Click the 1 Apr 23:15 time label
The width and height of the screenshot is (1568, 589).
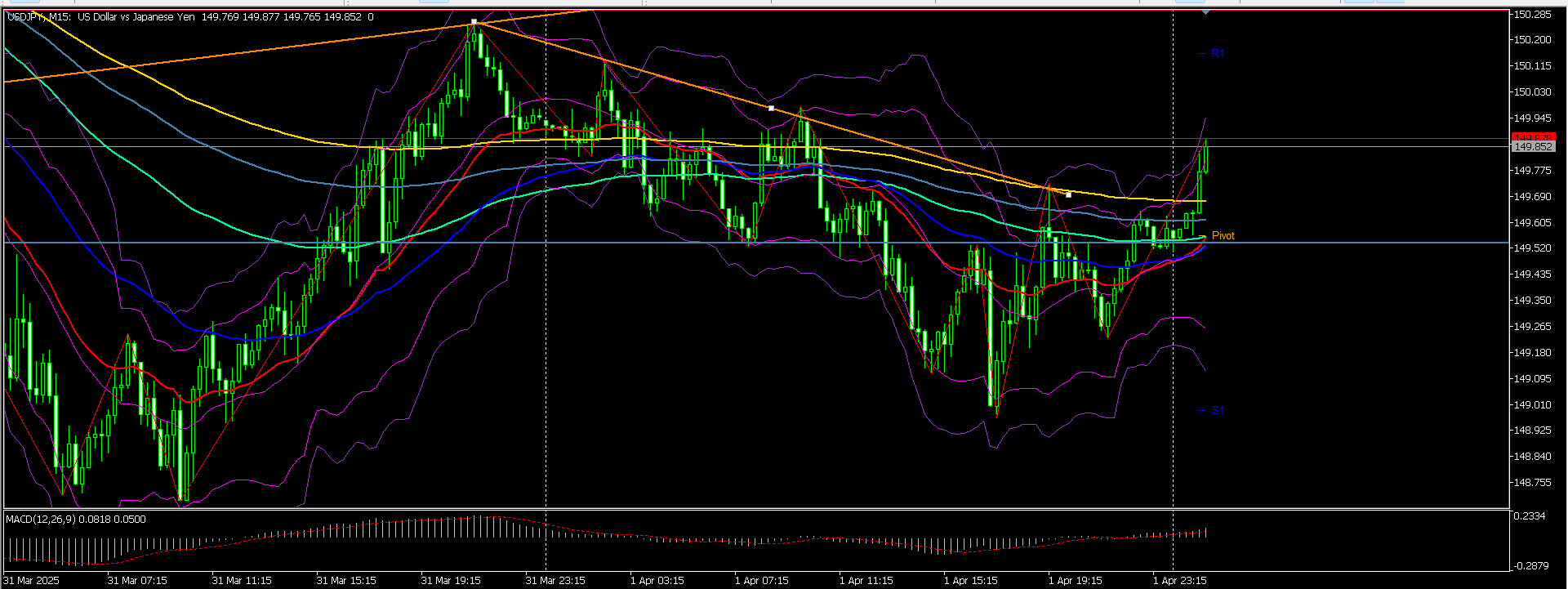pos(1179,581)
